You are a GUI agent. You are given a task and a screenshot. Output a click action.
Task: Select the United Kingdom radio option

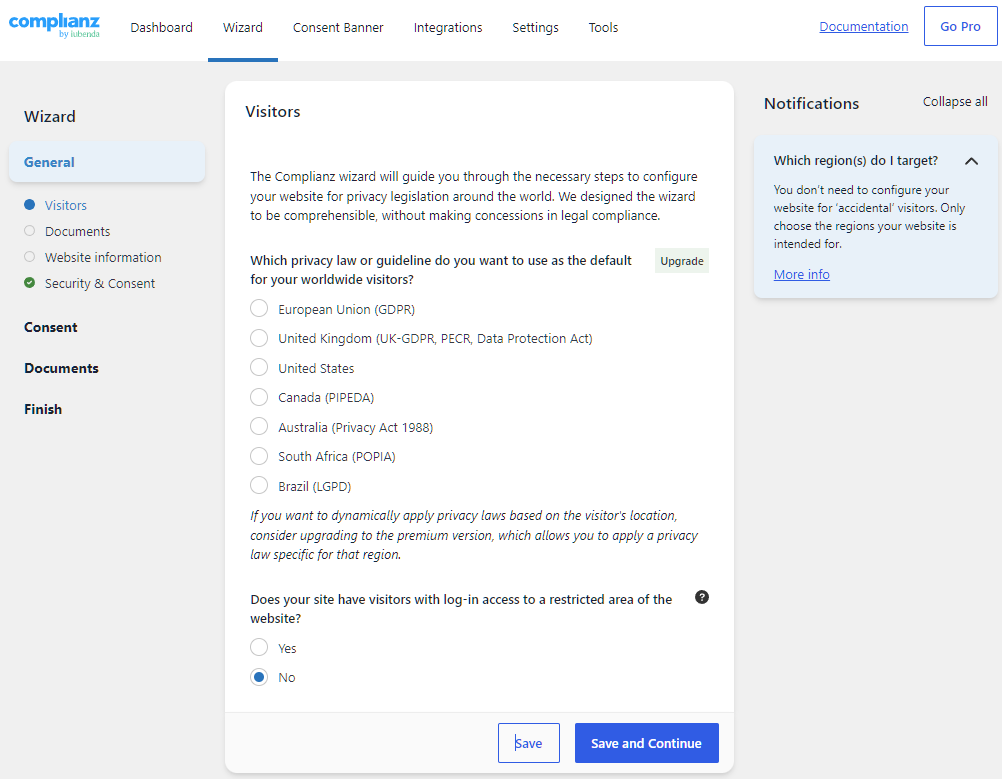259,338
